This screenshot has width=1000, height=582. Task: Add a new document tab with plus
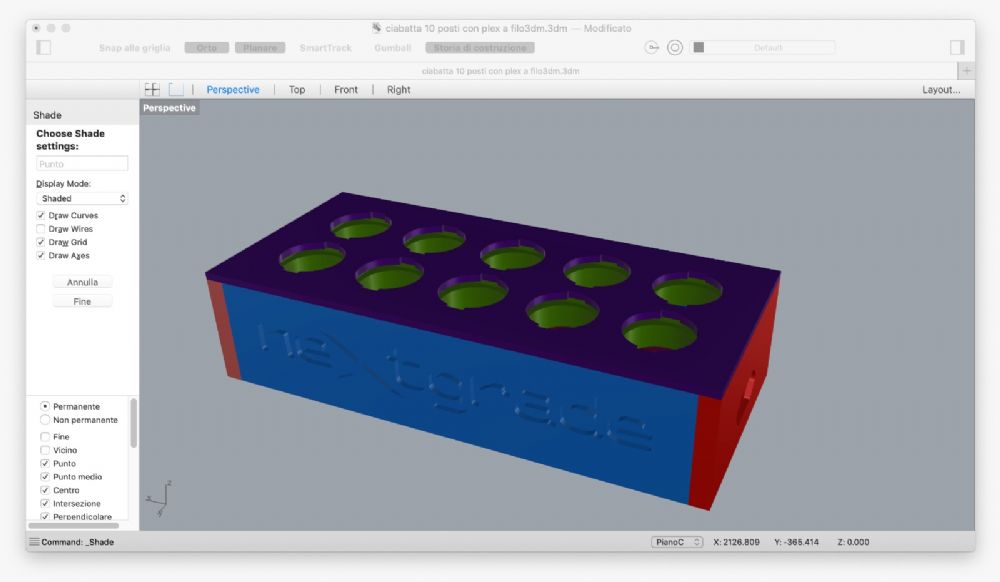[966, 71]
